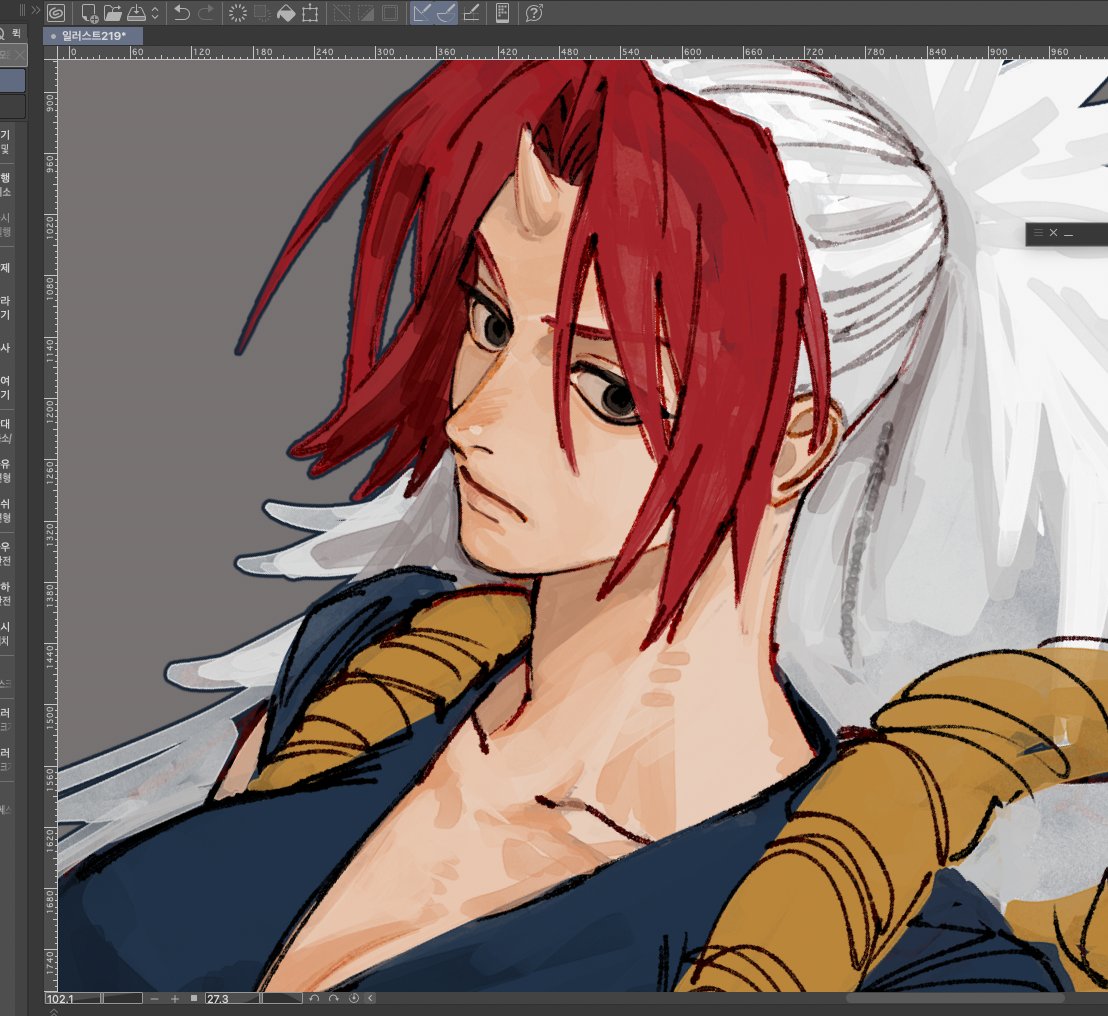Open the CLIP STUDIO support help icon
1108x1016 pixels.
[534, 13]
